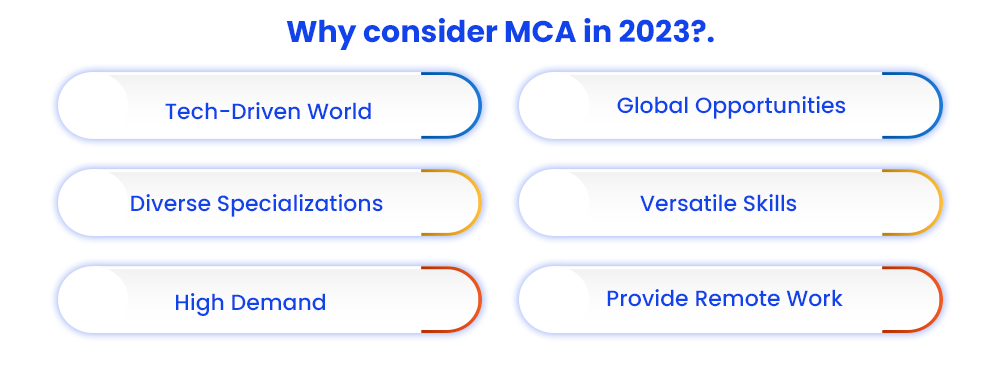Image resolution: width=1000 pixels, height=366 pixels.
Task: Click white circle left of High Demand
Action: coord(93,300)
